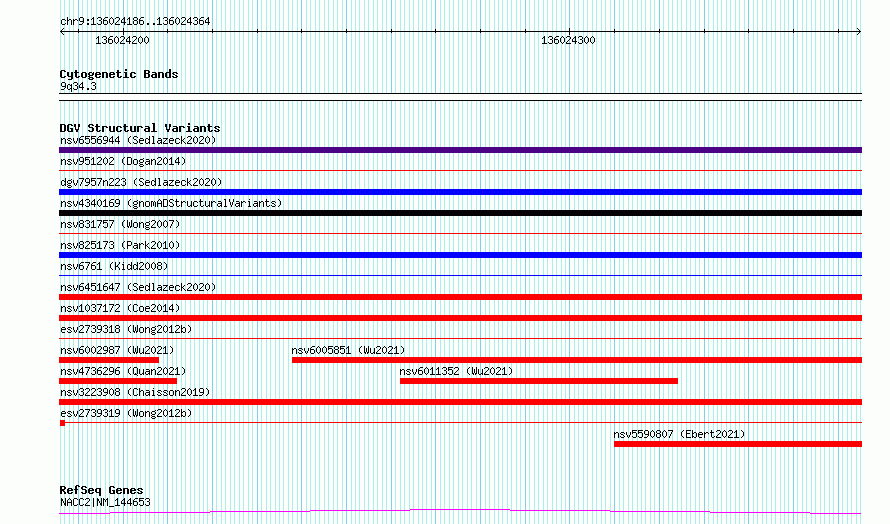Click the red nsv6011352 variant bar
The height and width of the screenshot is (524, 890).
539,382
